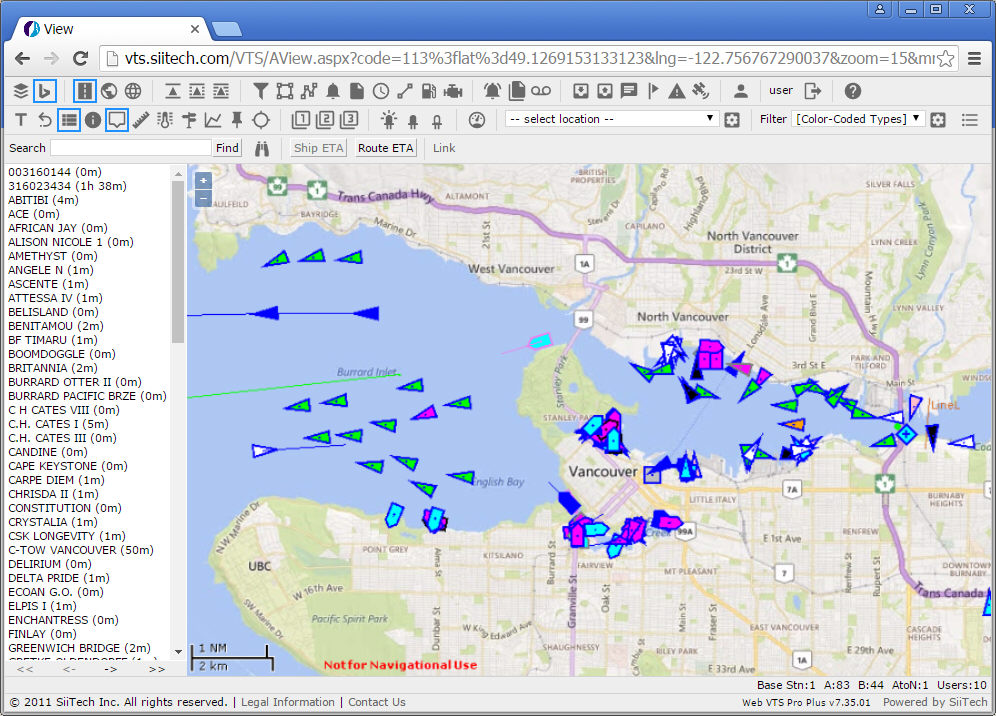Toggle the speech bubble labels button
This screenshot has height=716, width=996.
point(117,120)
